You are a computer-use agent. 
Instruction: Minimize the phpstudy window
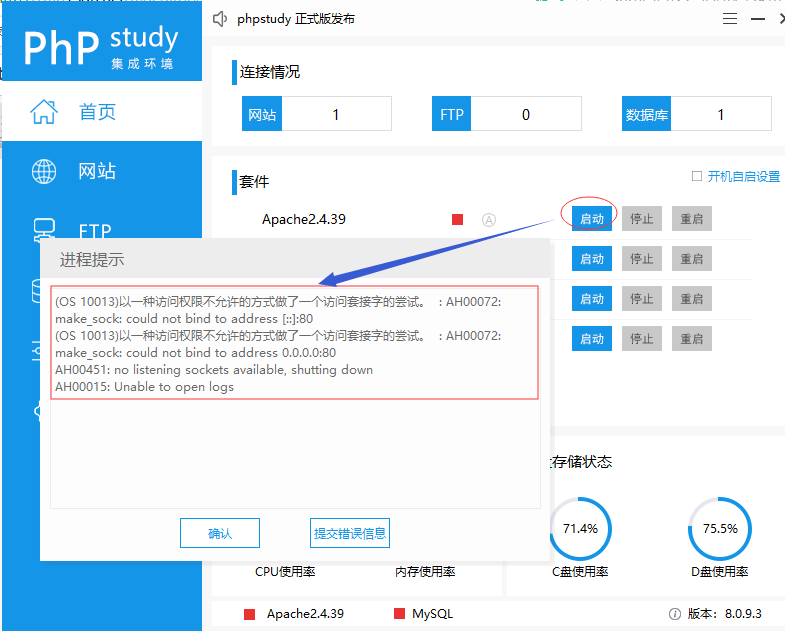[x=758, y=19]
